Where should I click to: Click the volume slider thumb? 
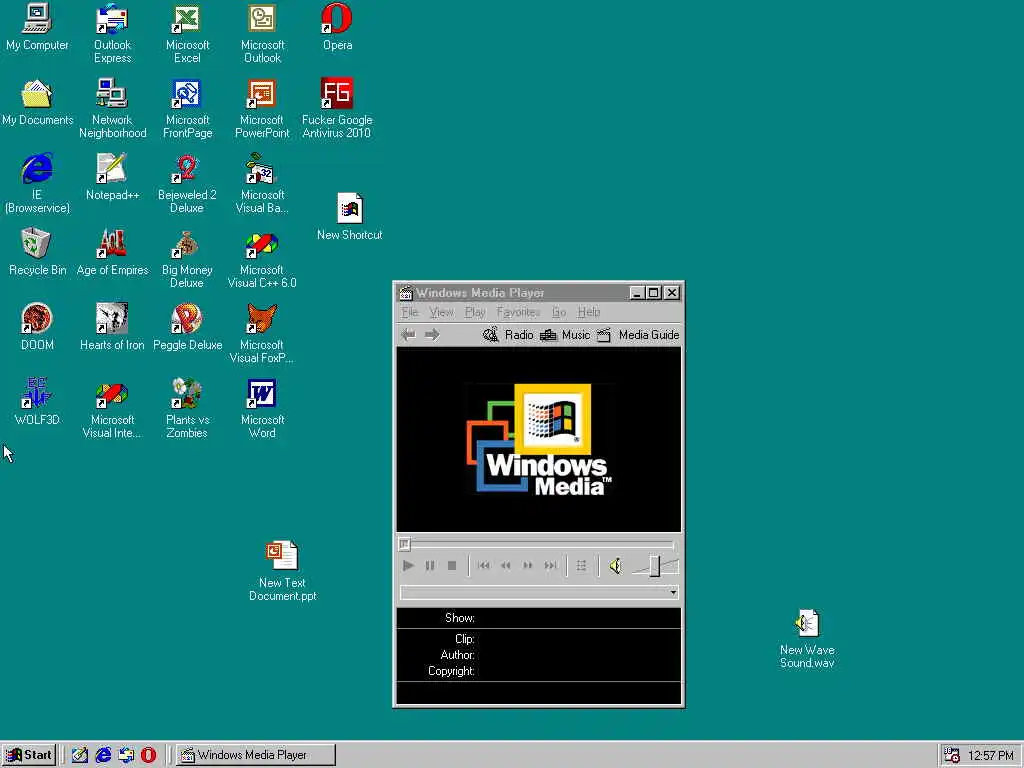(654, 566)
